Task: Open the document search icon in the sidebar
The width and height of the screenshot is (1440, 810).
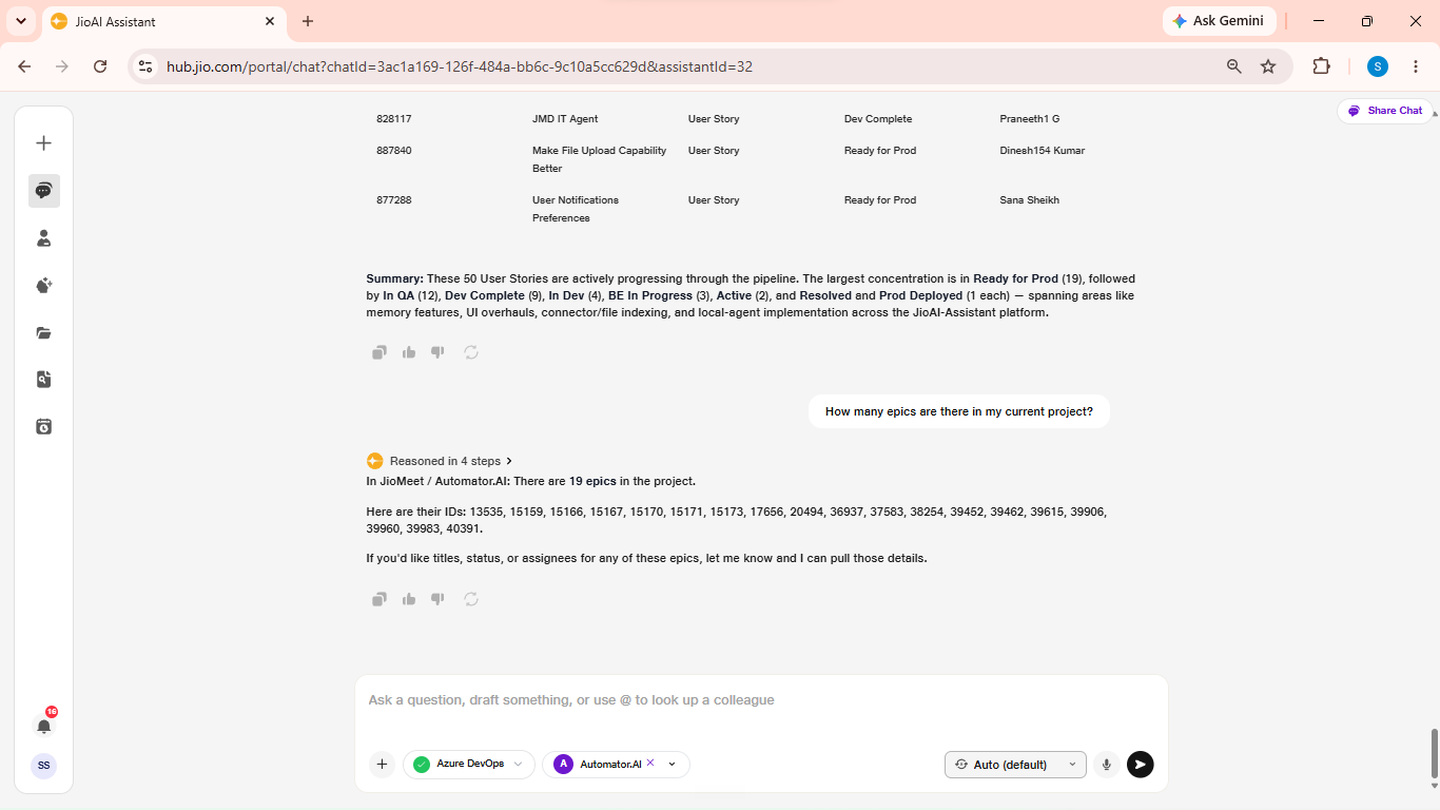Action: click(44, 379)
